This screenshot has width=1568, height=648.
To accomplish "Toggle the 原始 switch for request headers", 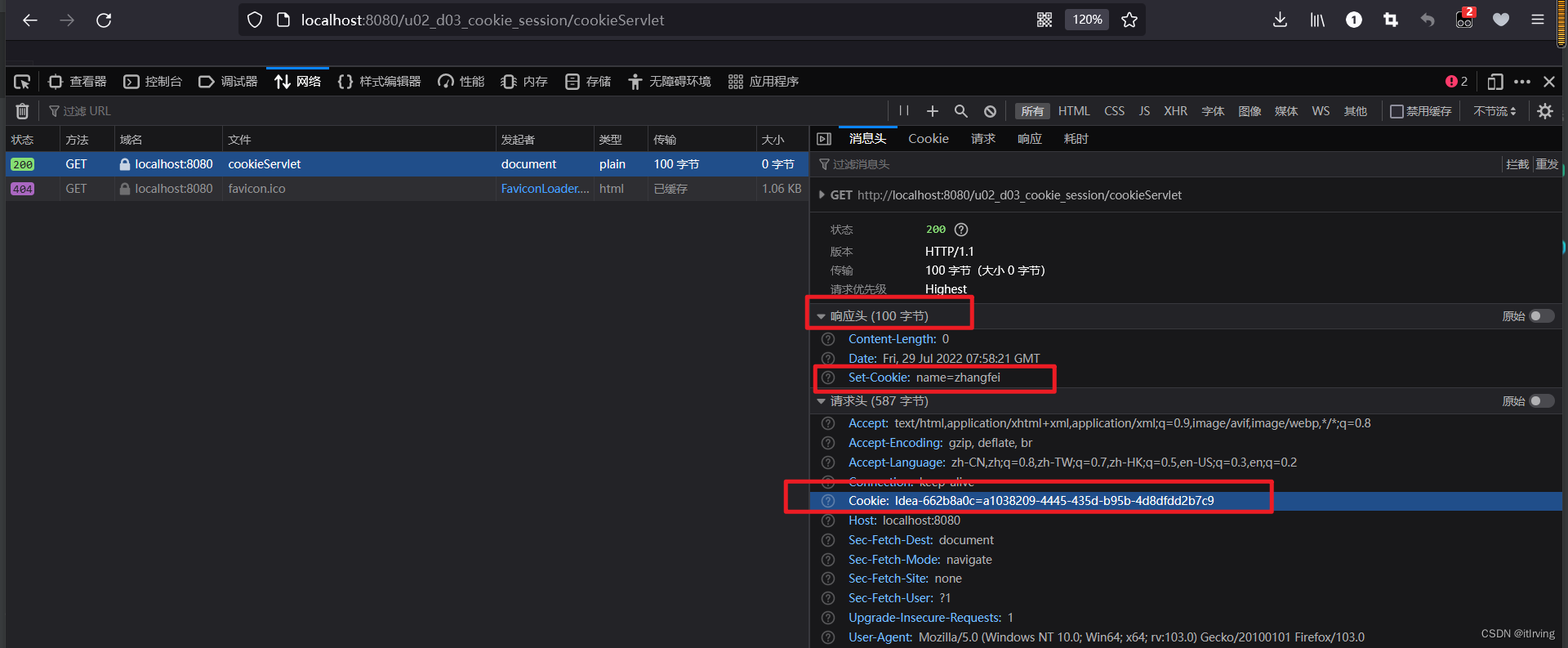I will 1541,401.
